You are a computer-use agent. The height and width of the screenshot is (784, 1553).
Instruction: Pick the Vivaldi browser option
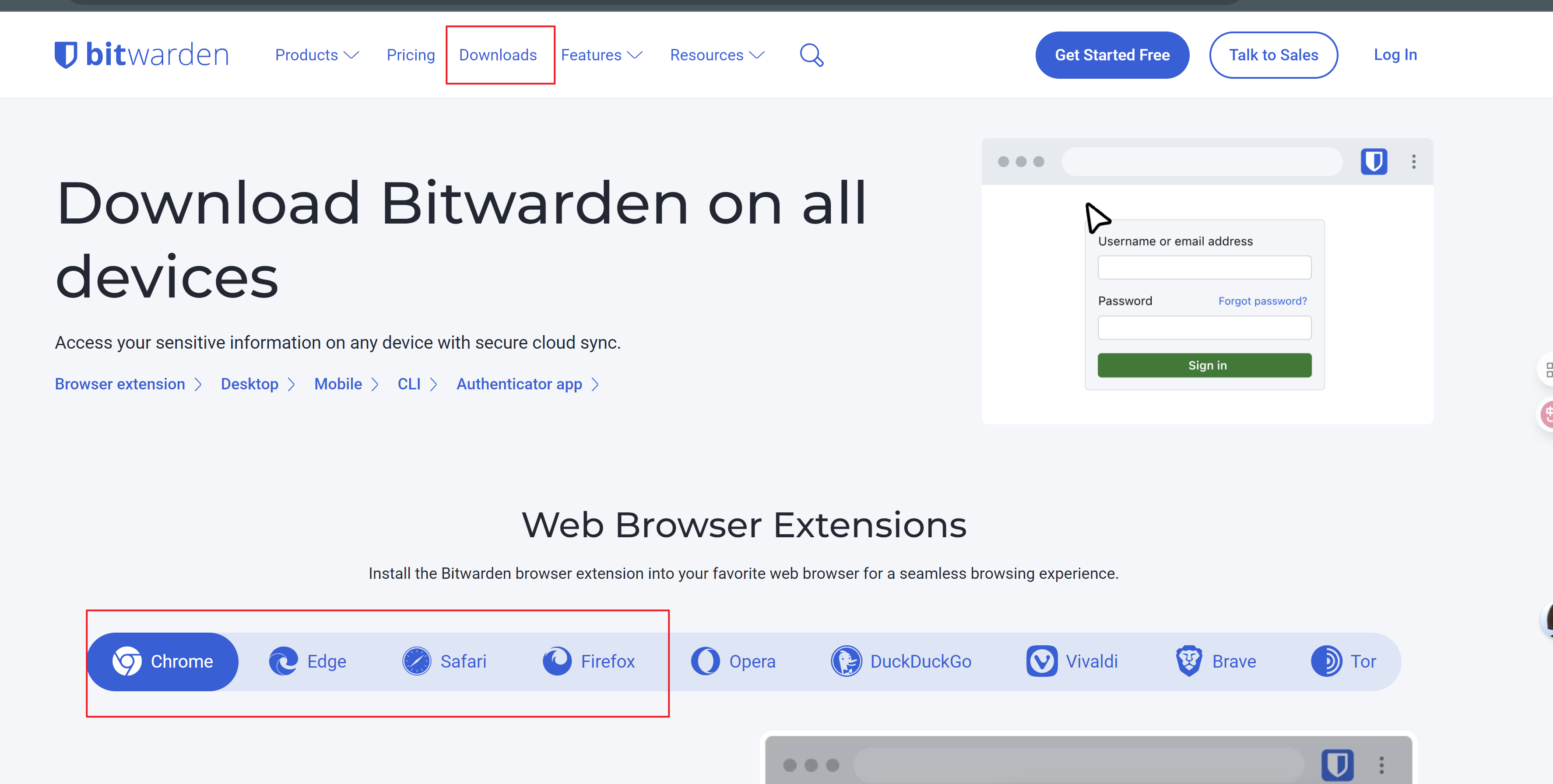[x=1072, y=661]
